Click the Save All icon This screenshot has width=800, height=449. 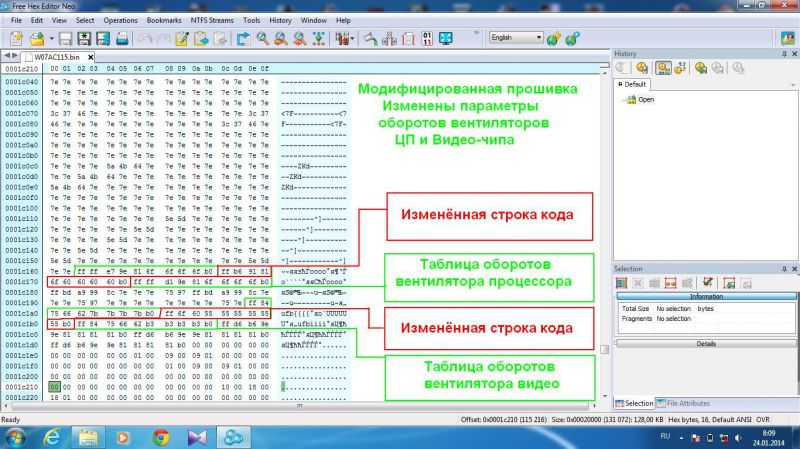point(103,38)
